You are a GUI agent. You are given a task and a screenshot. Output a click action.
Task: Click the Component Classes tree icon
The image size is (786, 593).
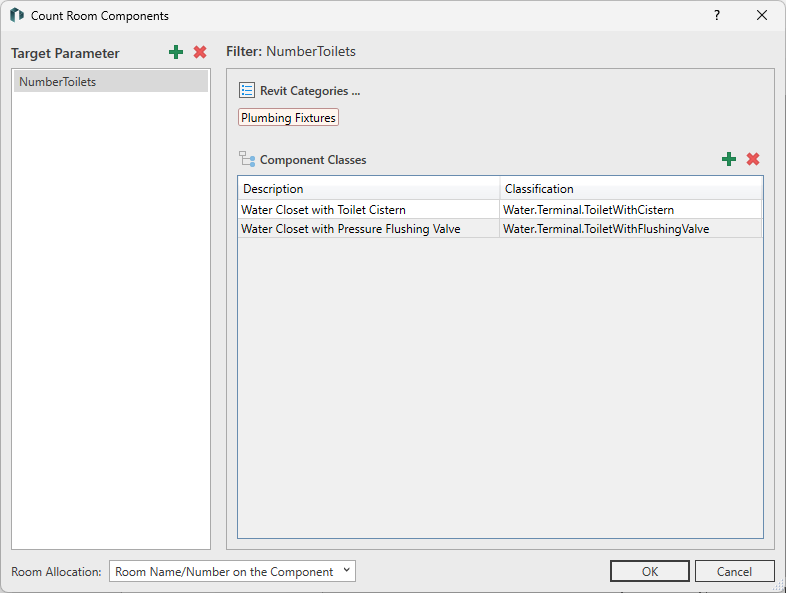(247, 159)
